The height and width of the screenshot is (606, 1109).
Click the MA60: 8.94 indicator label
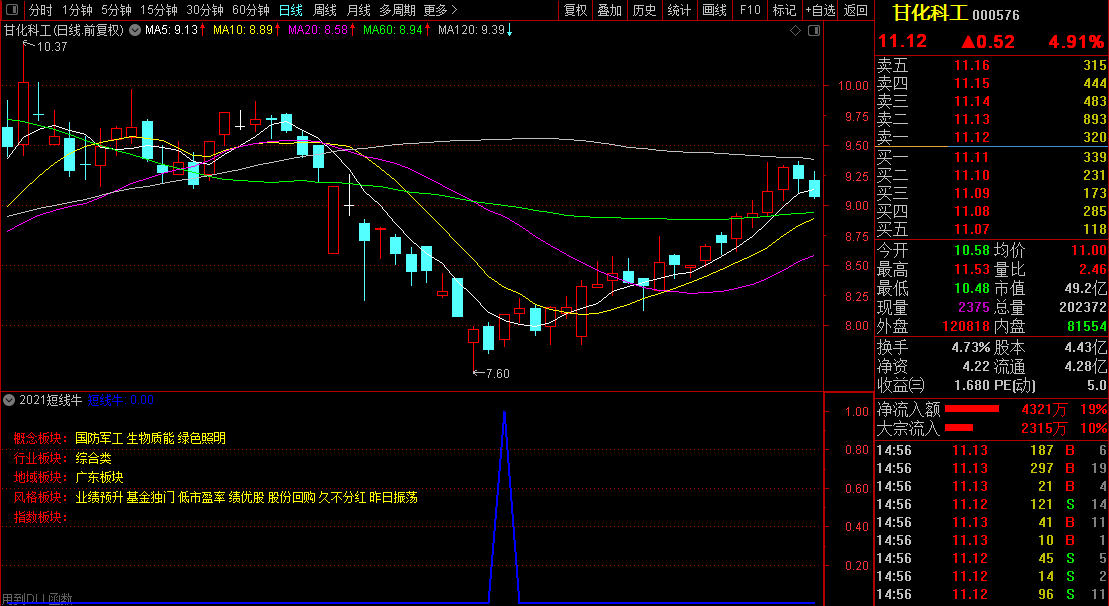tap(393, 30)
